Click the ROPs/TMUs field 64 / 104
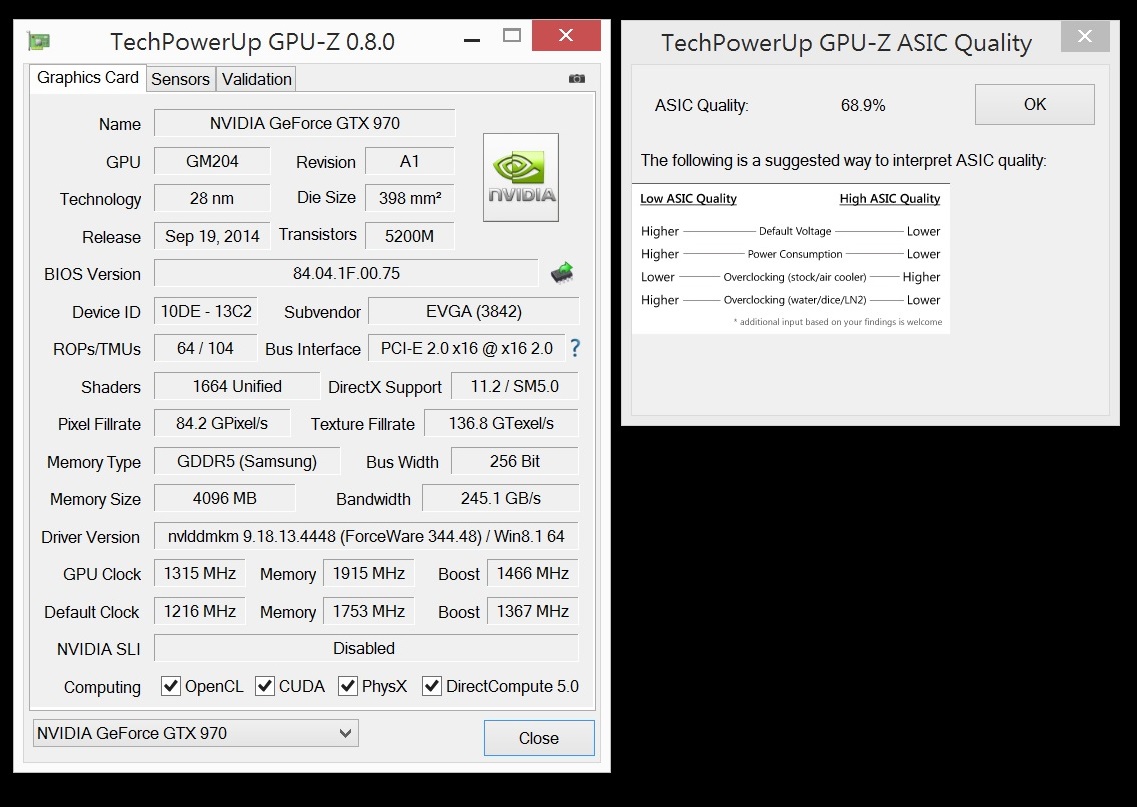 206,348
